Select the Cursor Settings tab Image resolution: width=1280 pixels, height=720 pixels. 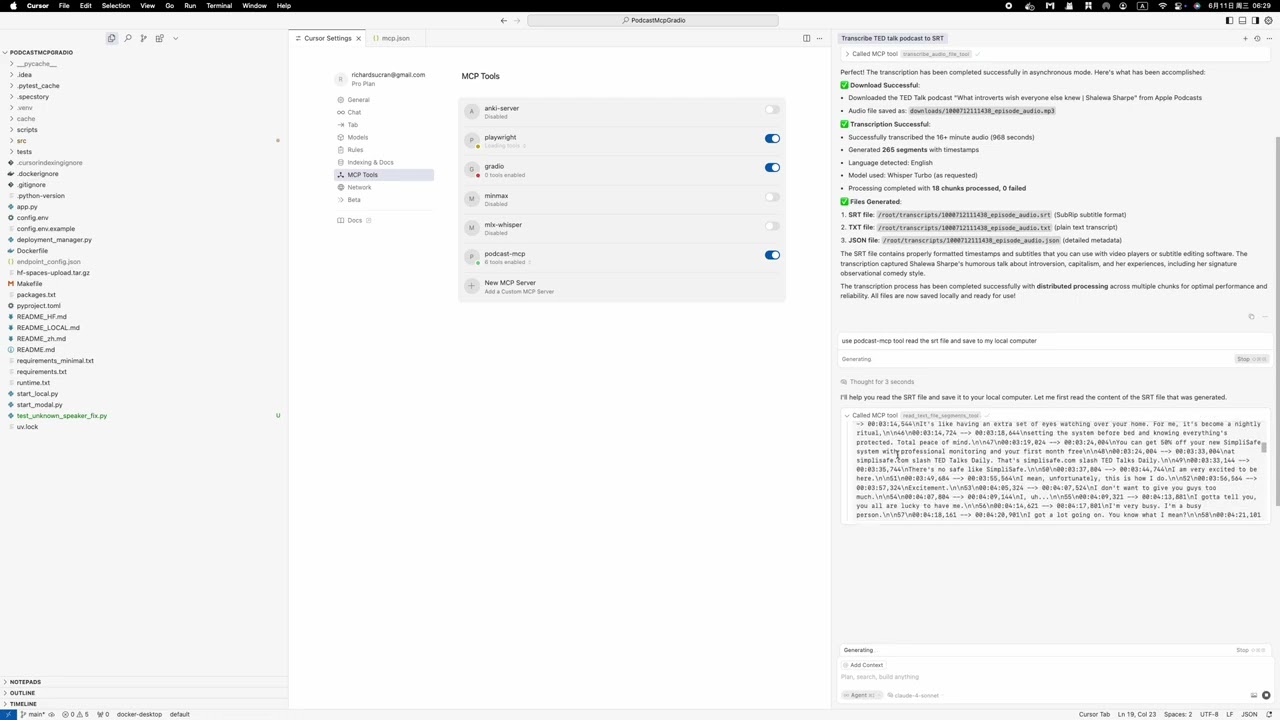coord(328,38)
